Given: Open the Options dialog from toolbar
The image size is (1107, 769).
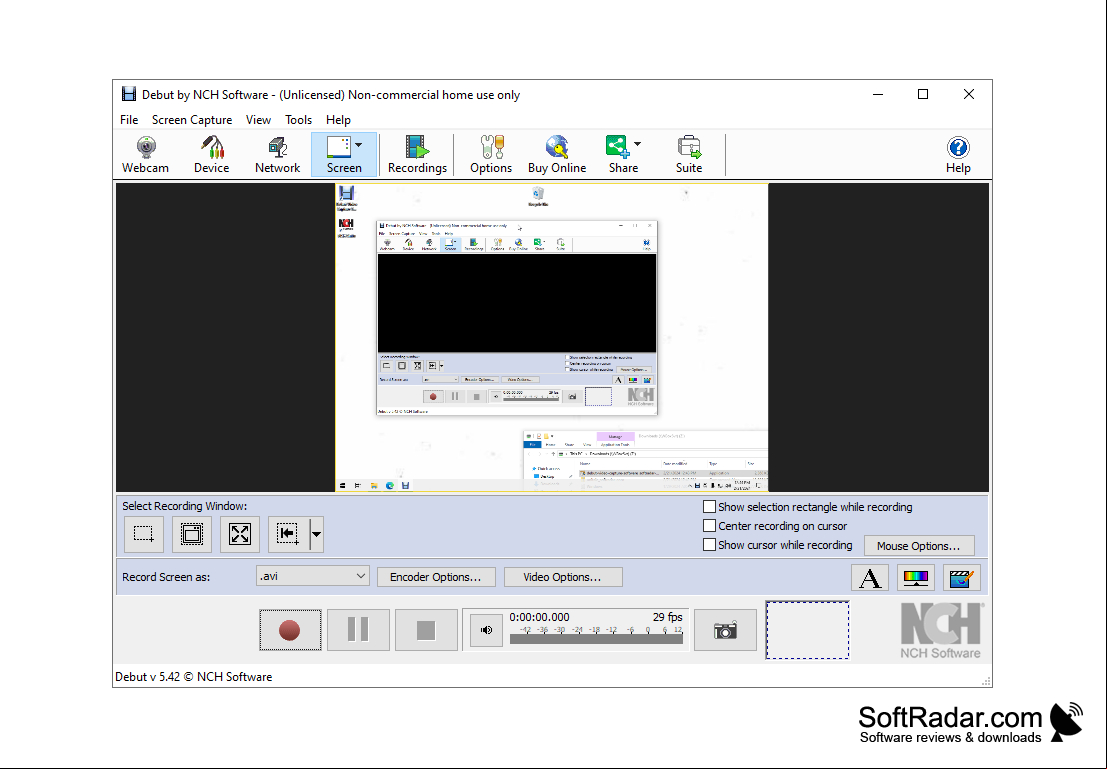Looking at the screenshot, I should (x=491, y=155).
